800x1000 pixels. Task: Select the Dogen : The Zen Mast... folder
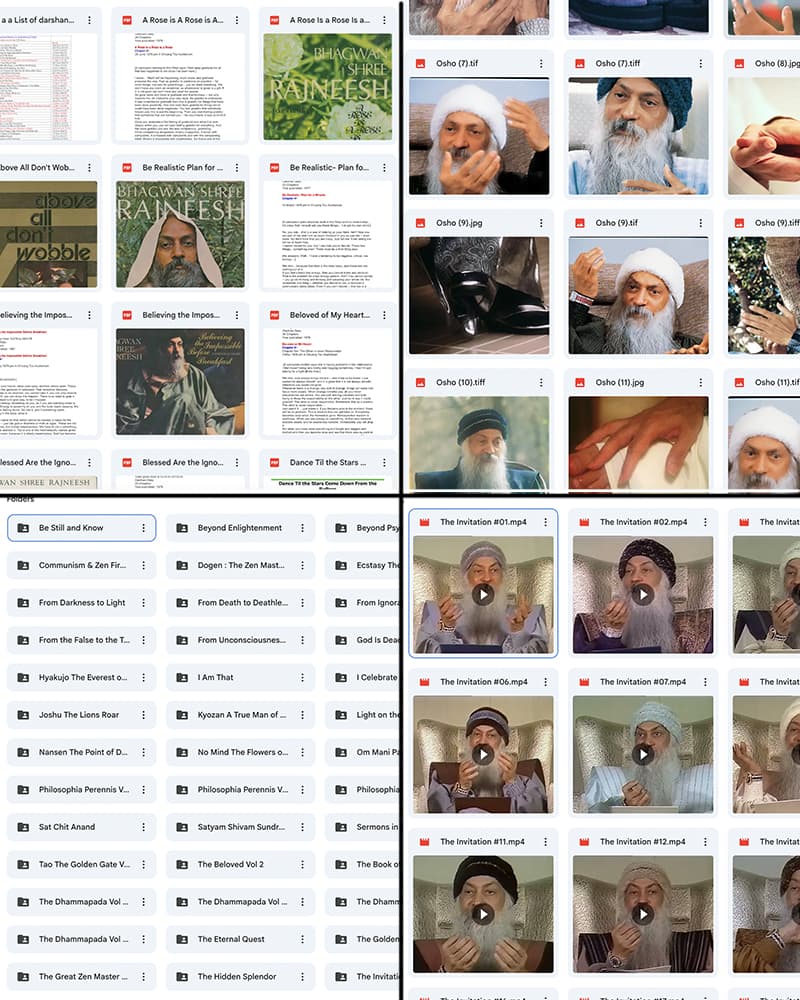coord(241,565)
